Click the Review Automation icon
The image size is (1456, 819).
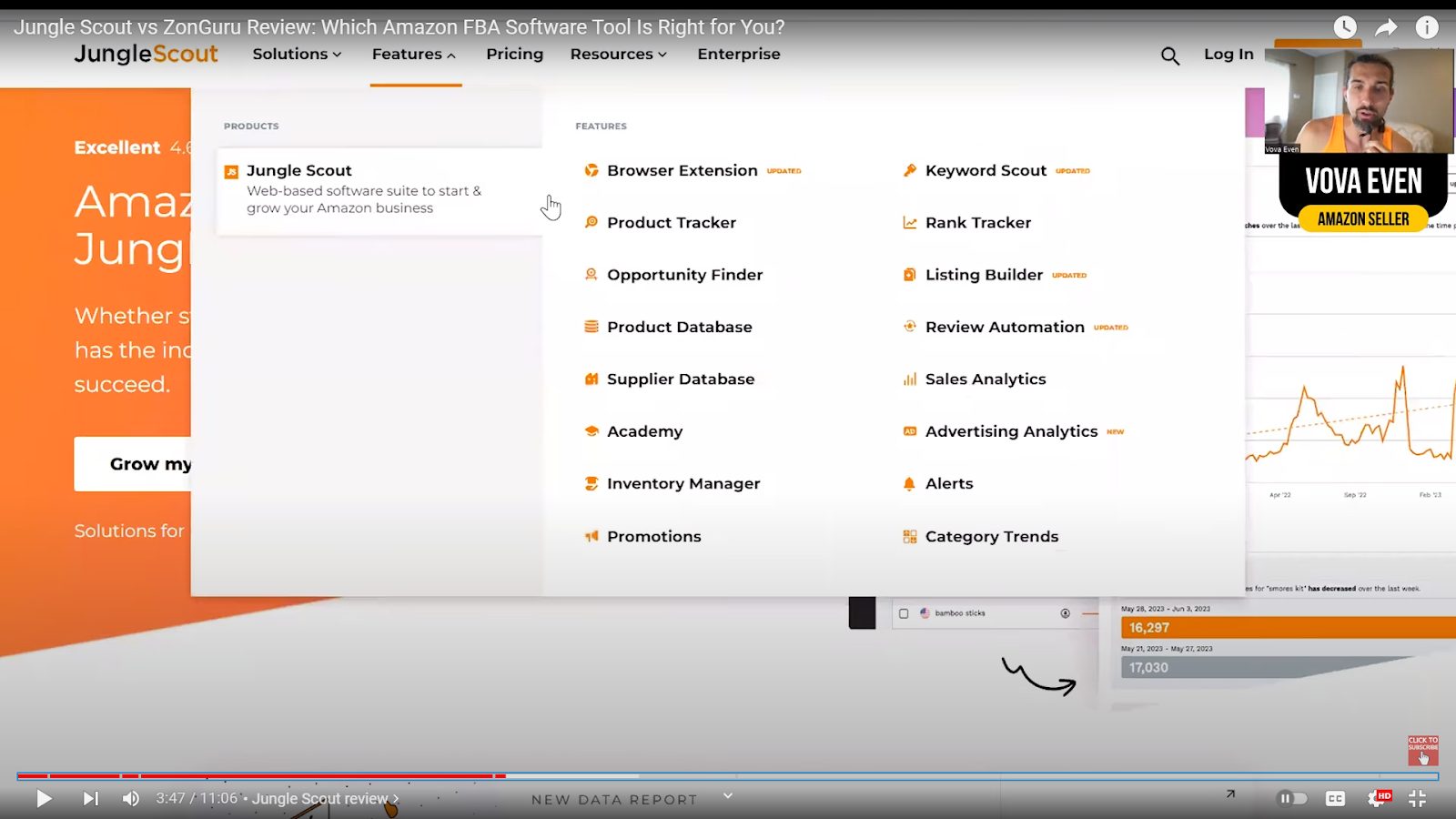click(909, 327)
